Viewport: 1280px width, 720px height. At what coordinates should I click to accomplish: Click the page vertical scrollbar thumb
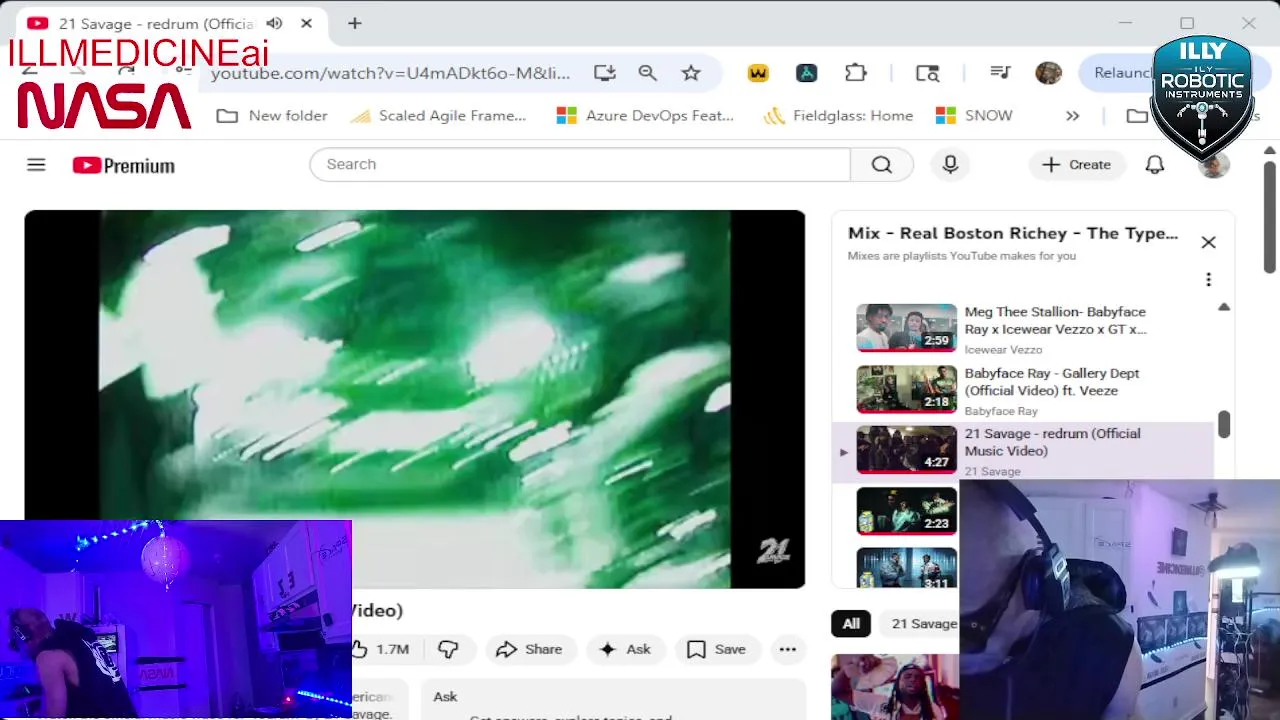click(1270, 215)
